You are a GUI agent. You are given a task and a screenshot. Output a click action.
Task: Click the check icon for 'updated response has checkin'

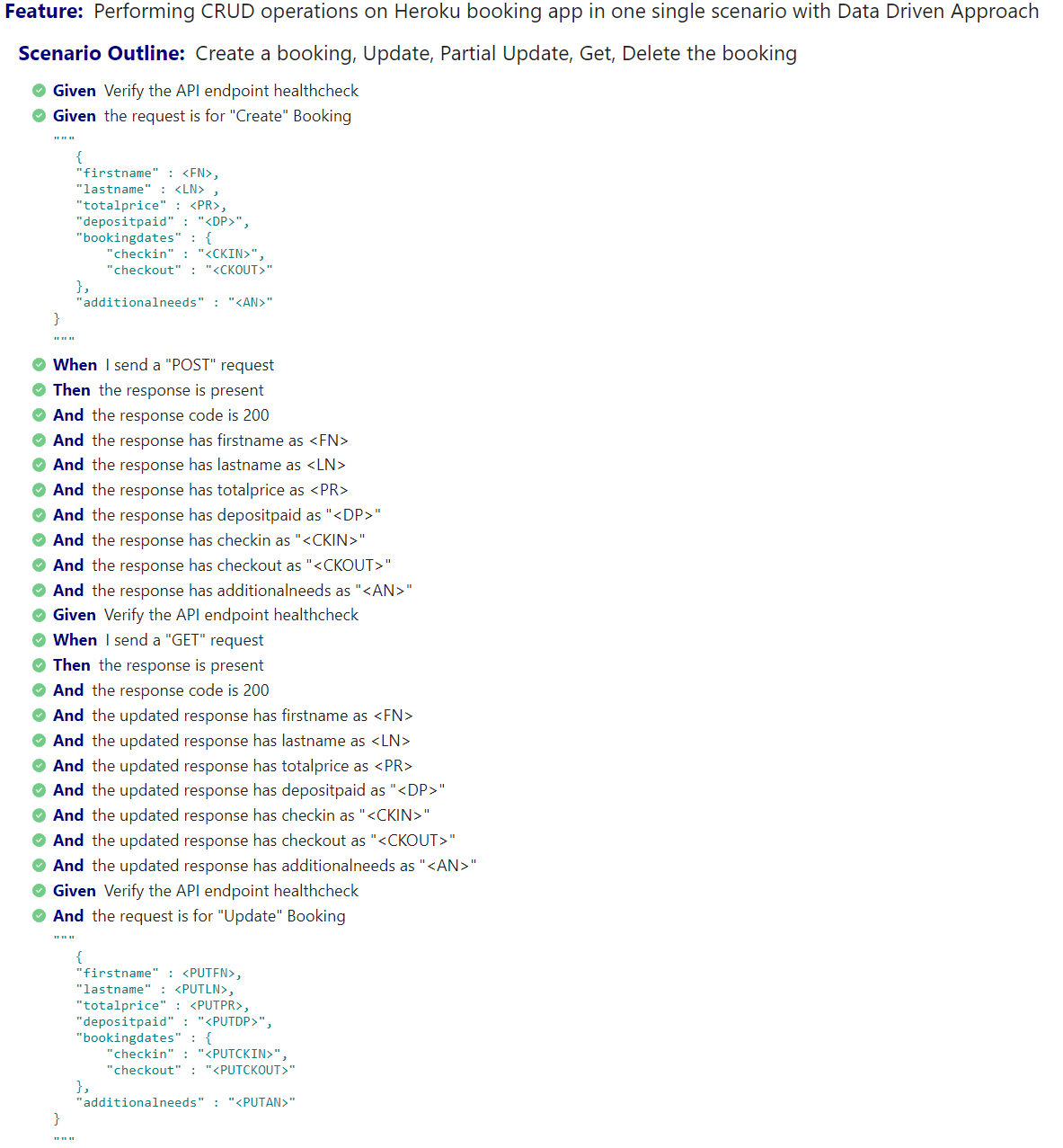point(39,815)
